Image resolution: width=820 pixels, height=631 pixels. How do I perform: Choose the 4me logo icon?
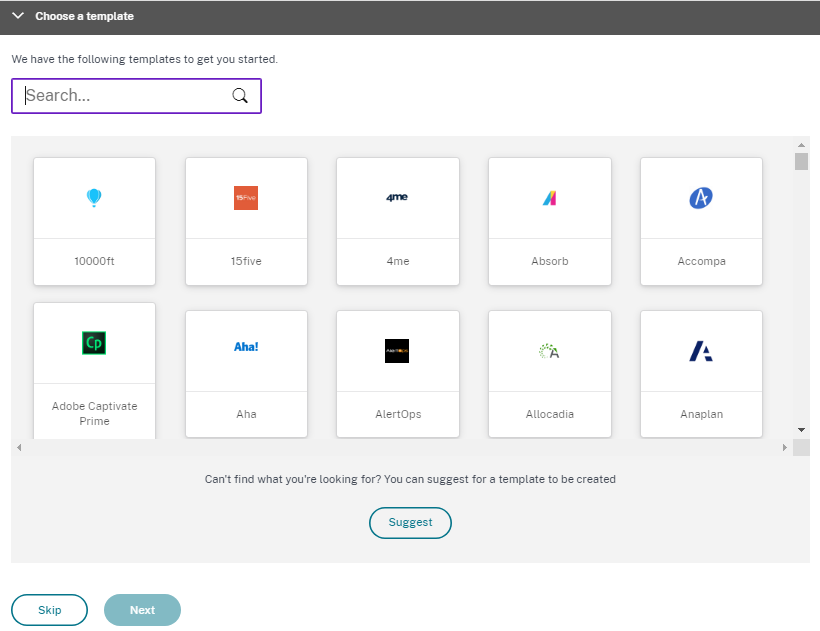tap(397, 198)
